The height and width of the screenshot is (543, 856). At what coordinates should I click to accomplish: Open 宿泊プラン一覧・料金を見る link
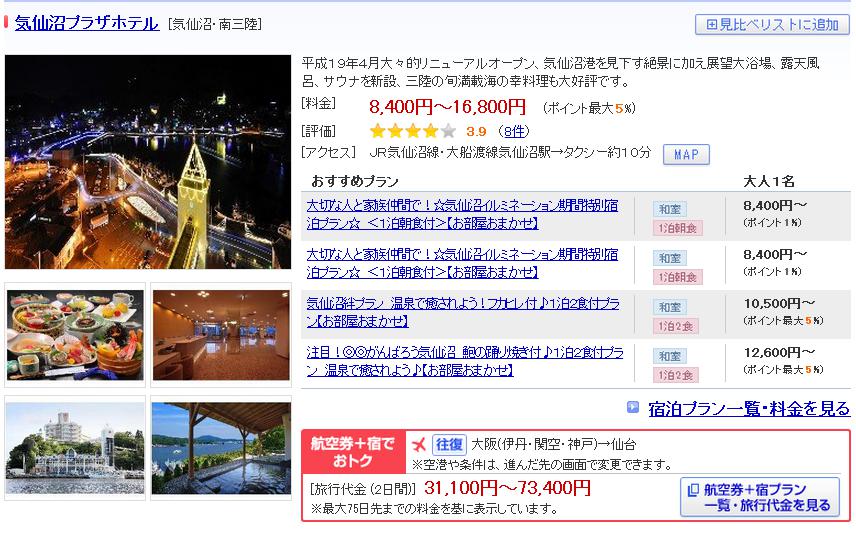coord(749,408)
